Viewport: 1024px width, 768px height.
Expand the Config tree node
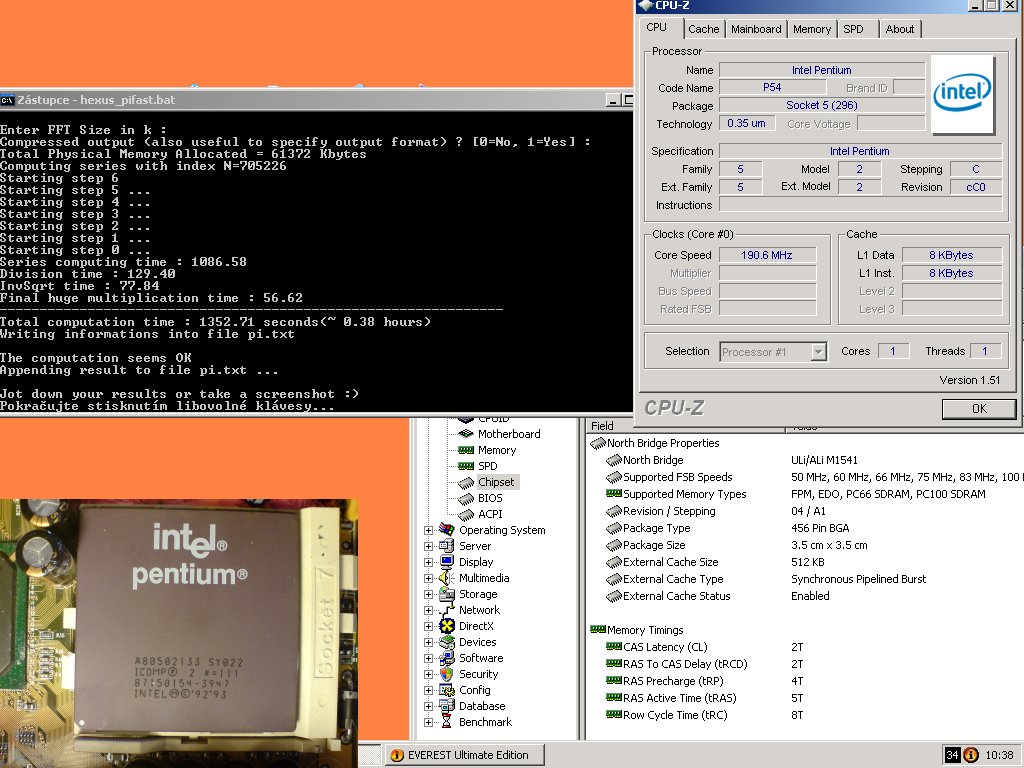click(x=428, y=690)
